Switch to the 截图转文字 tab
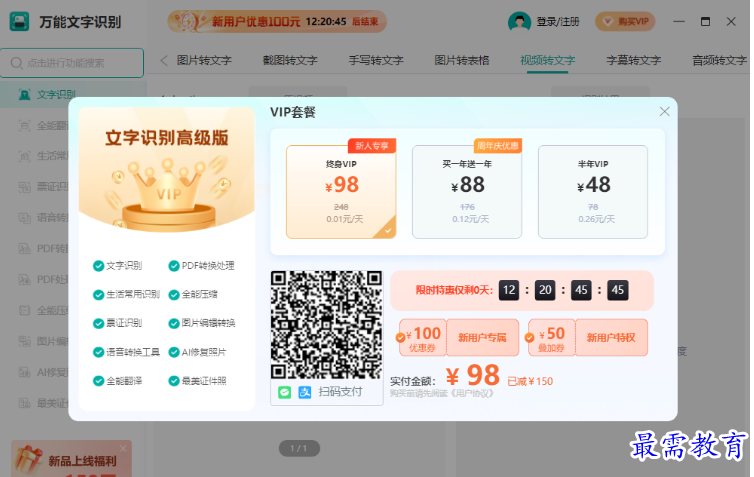The height and width of the screenshot is (477, 754). coord(290,61)
